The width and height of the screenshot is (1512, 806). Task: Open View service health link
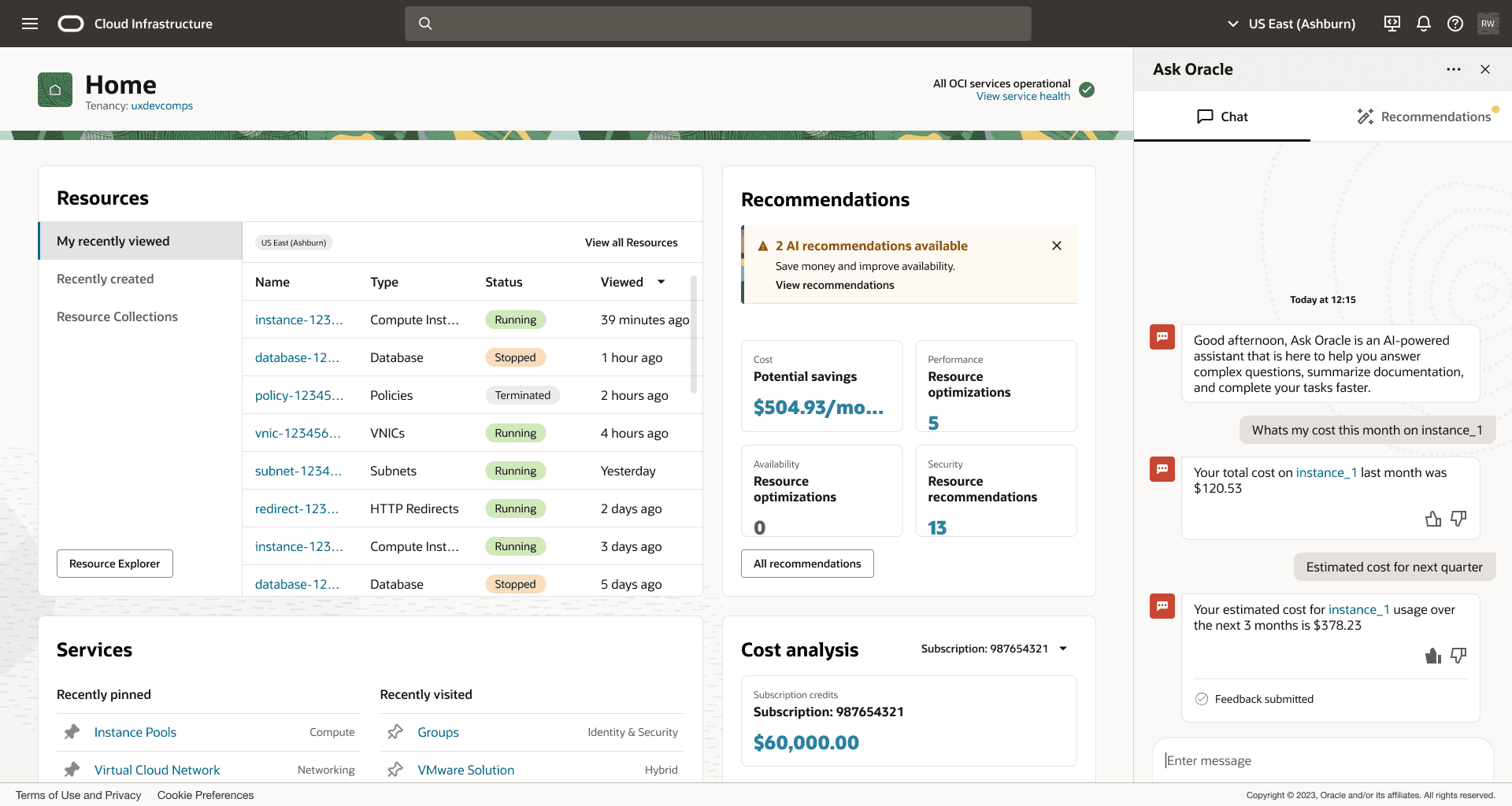point(1023,96)
